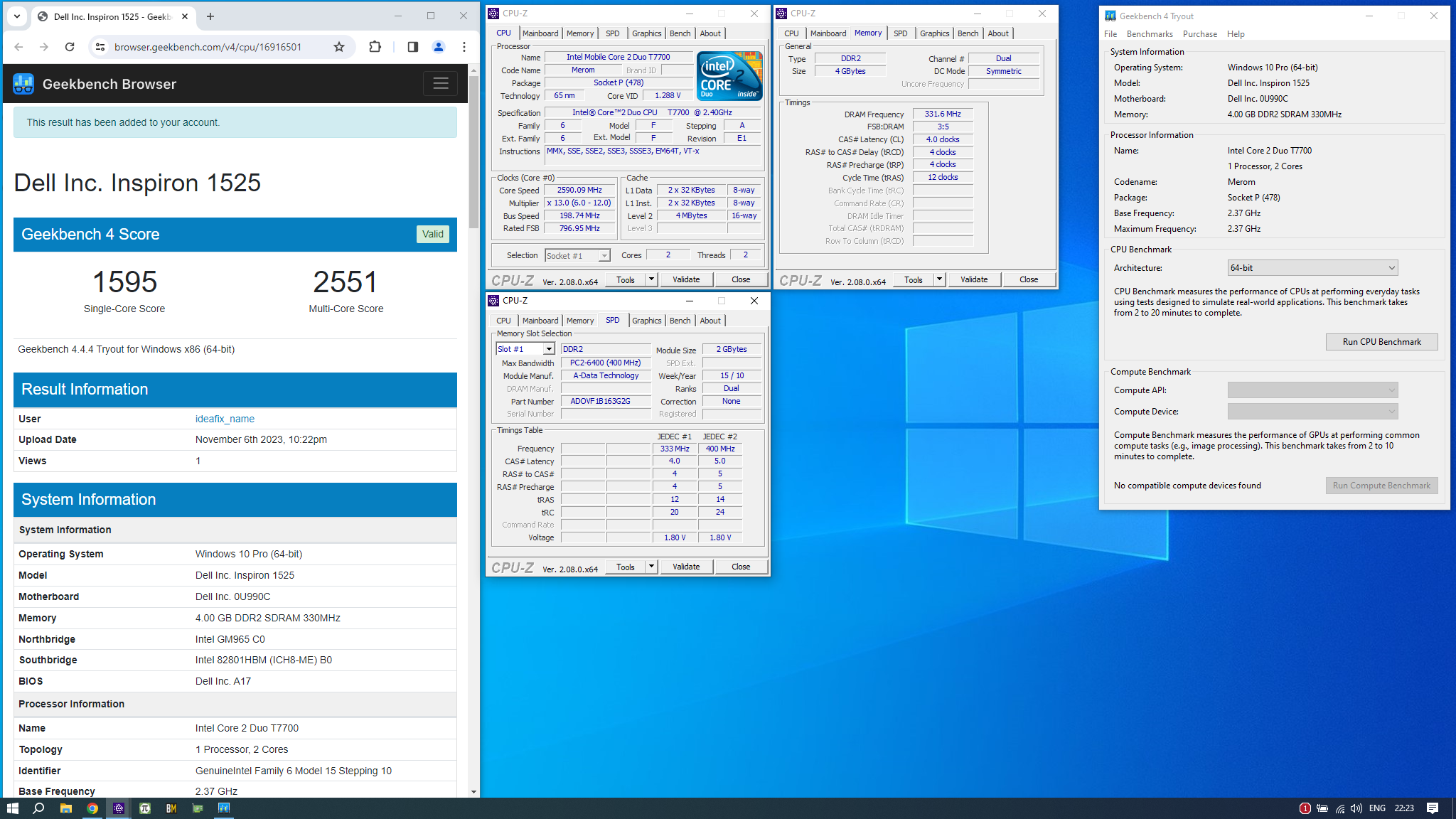The height and width of the screenshot is (819, 1456).
Task: Open the Geekbench Browser hamburger menu
Action: point(441,83)
